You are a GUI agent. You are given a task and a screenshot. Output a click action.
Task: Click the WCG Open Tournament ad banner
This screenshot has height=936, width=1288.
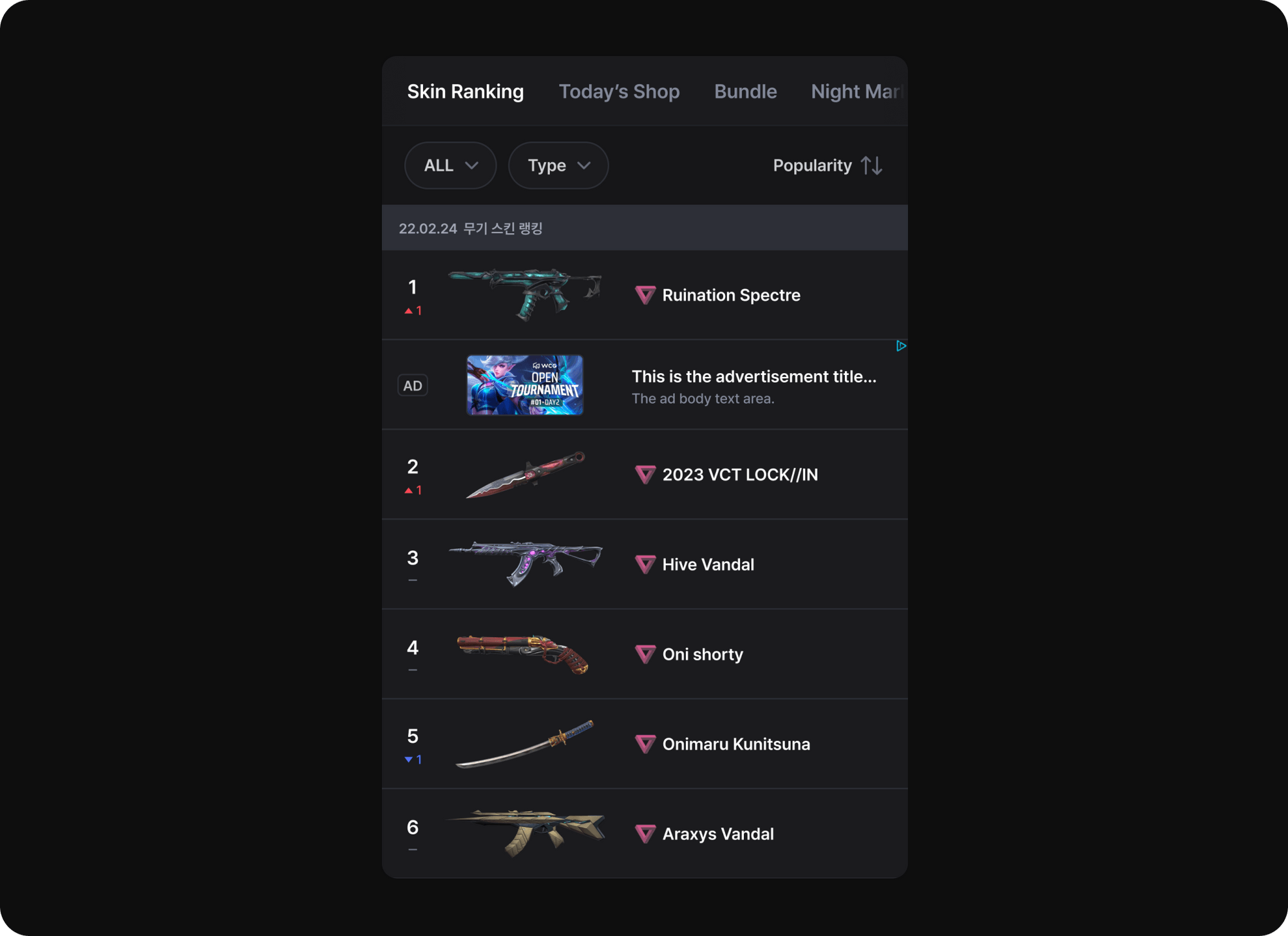point(525,385)
